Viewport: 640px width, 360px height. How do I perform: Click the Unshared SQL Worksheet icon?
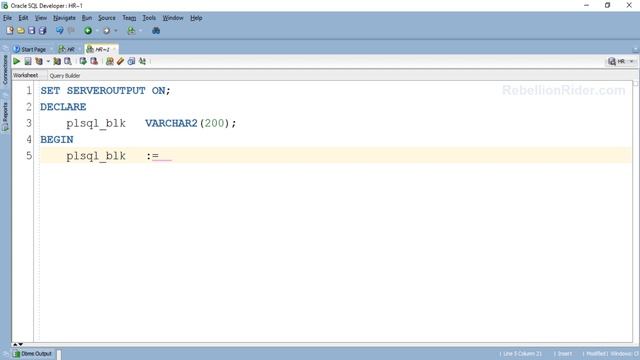coord(109,61)
